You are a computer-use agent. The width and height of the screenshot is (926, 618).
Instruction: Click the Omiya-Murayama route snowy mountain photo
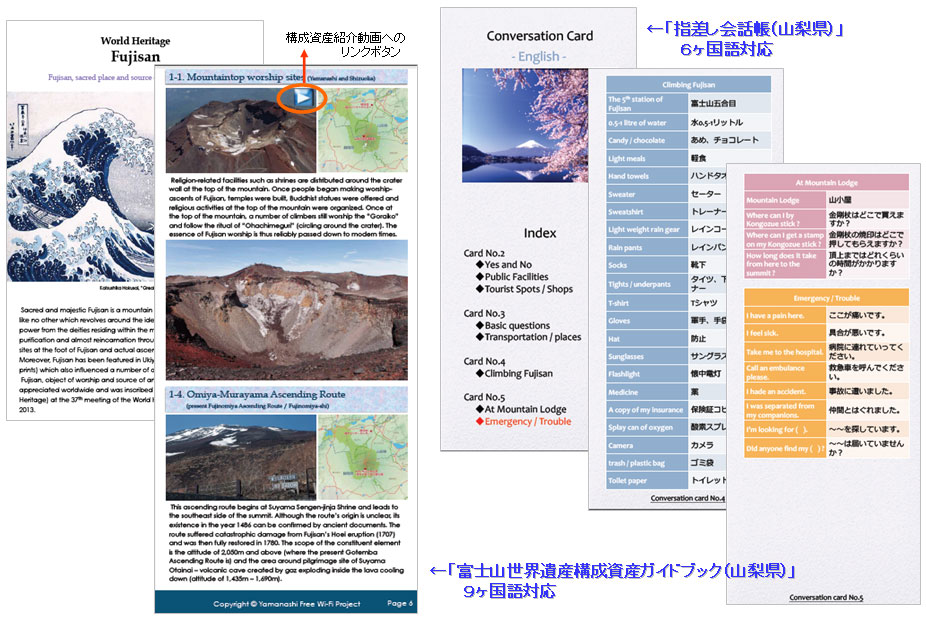click(241, 457)
